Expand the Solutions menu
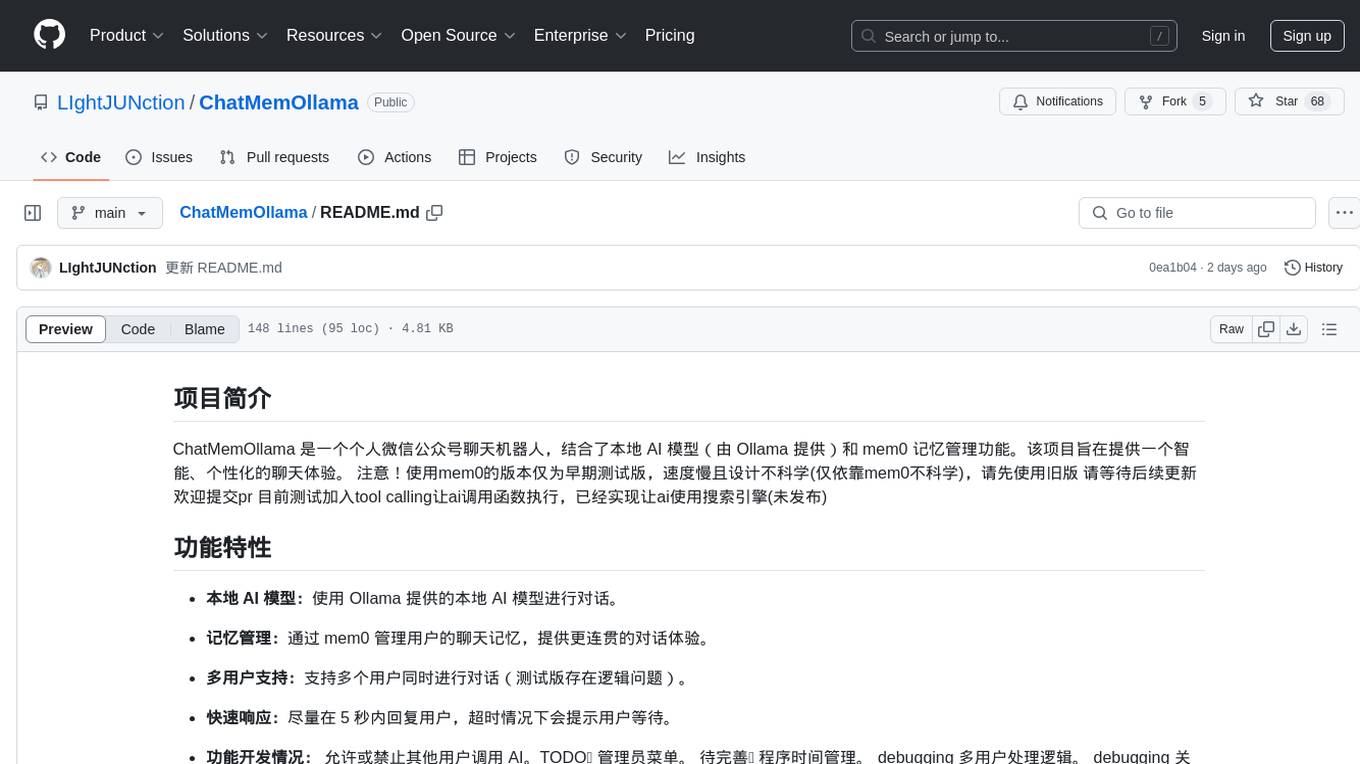The height and width of the screenshot is (764, 1360). pyautogui.click(x=225, y=35)
